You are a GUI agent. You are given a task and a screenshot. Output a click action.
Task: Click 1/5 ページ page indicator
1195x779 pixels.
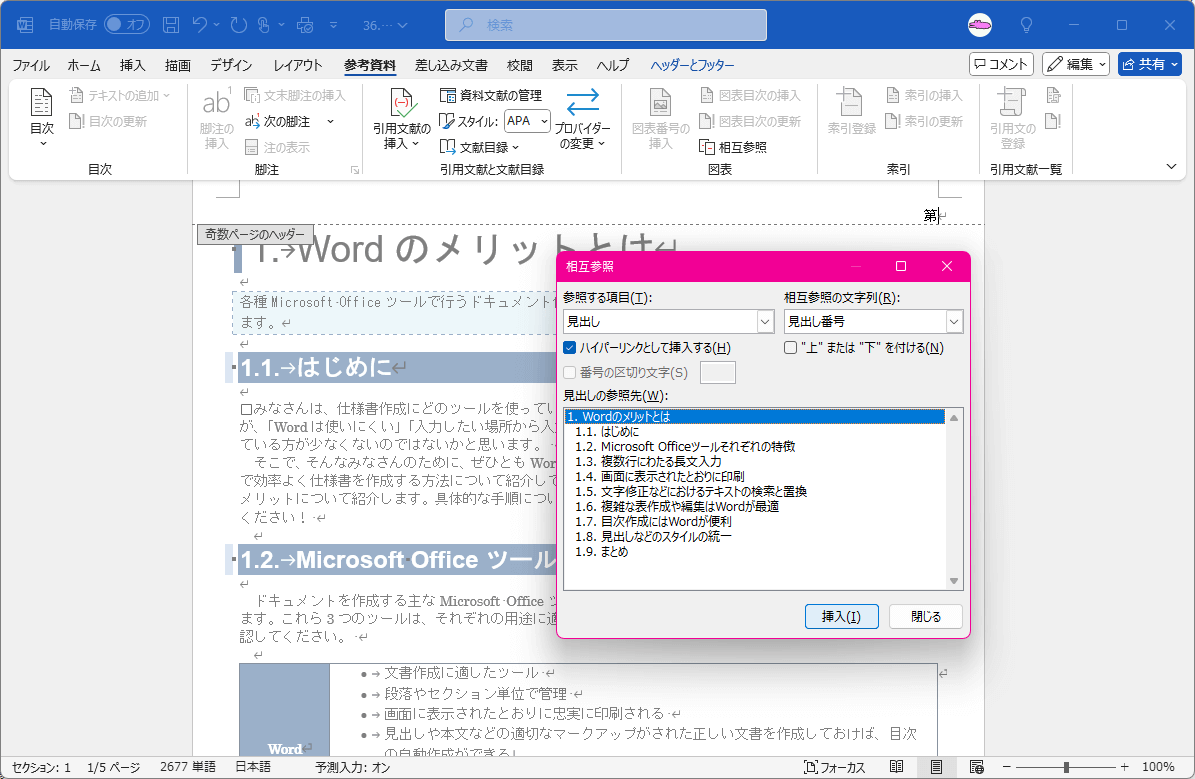click(x=114, y=767)
